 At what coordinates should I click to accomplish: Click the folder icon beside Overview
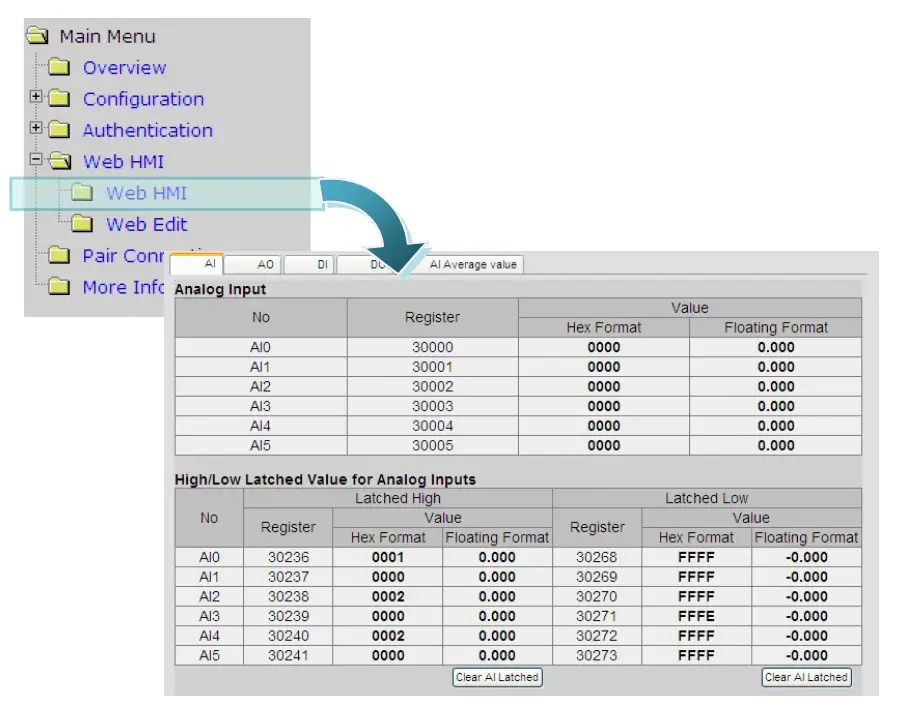tap(59, 67)
